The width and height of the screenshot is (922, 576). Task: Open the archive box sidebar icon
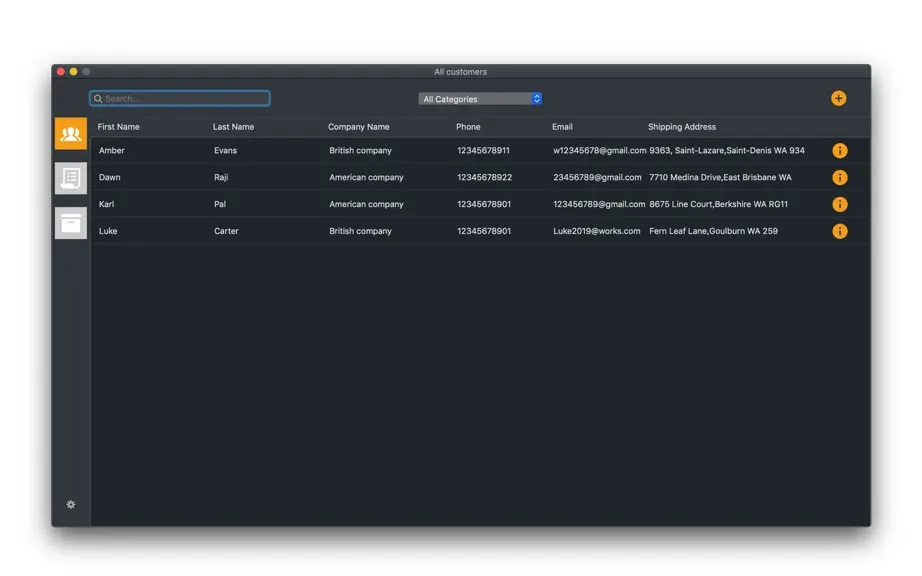(x=71, y=223)
